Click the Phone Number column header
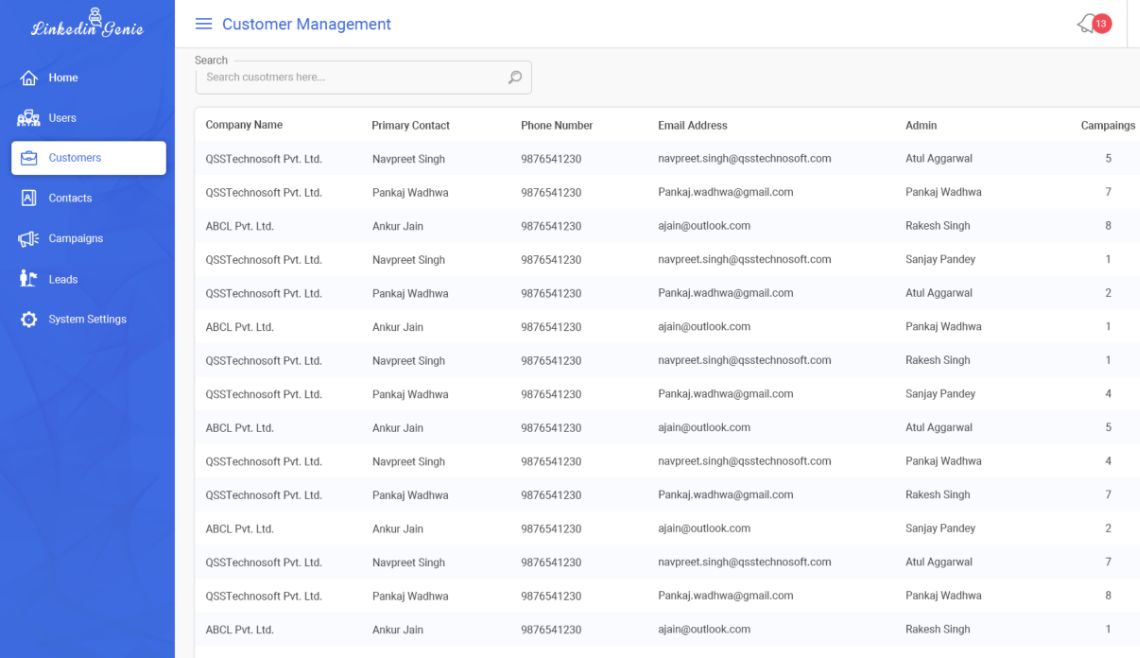Image resolution: width=1140 pixels, height=658 pixels. pos(556,125)
